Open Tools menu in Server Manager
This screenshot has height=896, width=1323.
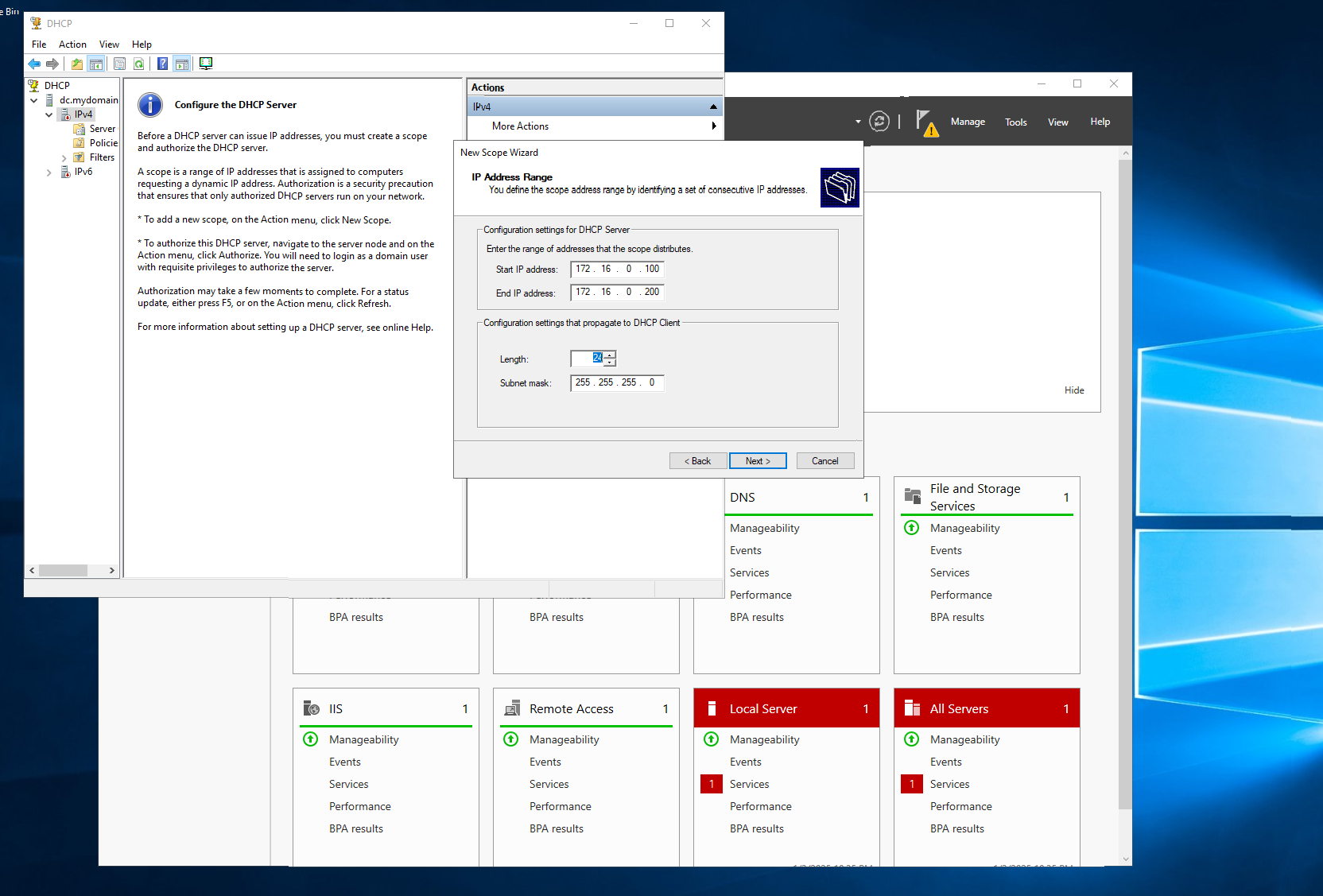click(1015, 122)
